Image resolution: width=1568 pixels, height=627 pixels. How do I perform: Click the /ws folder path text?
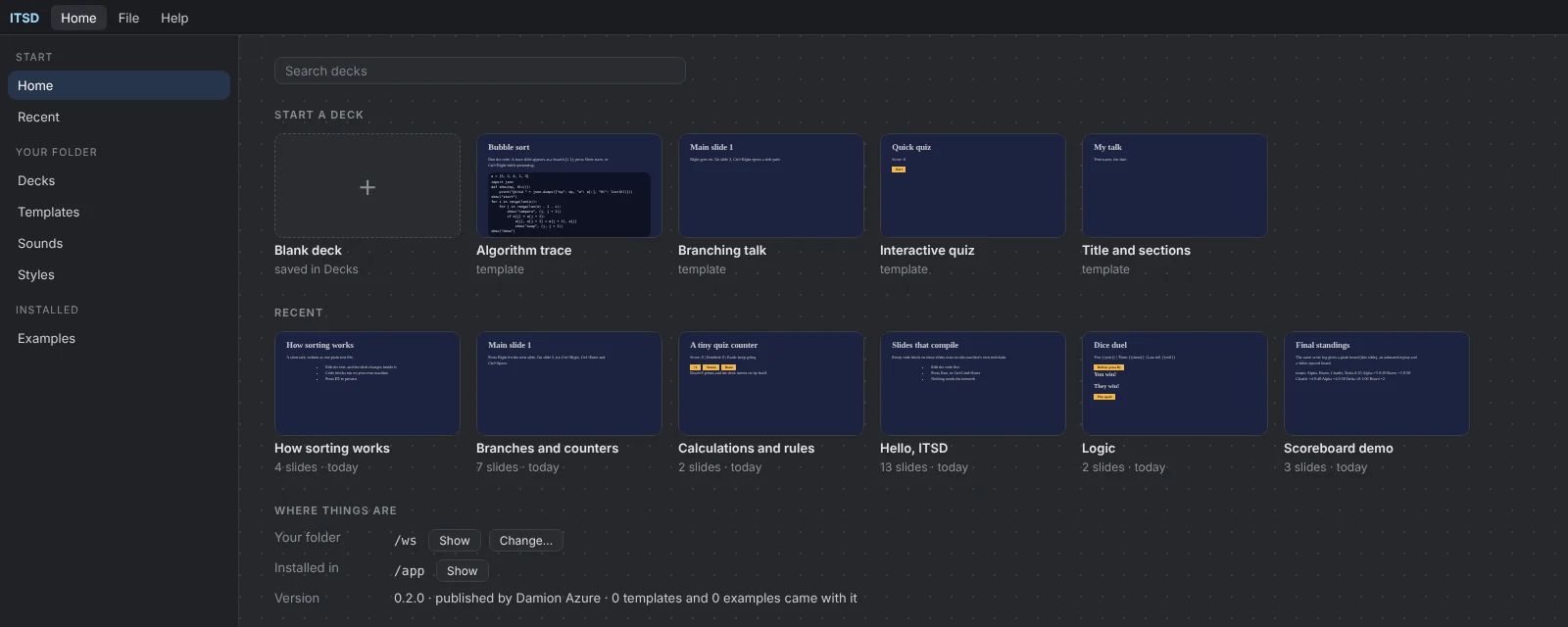[x=406, y=541]
